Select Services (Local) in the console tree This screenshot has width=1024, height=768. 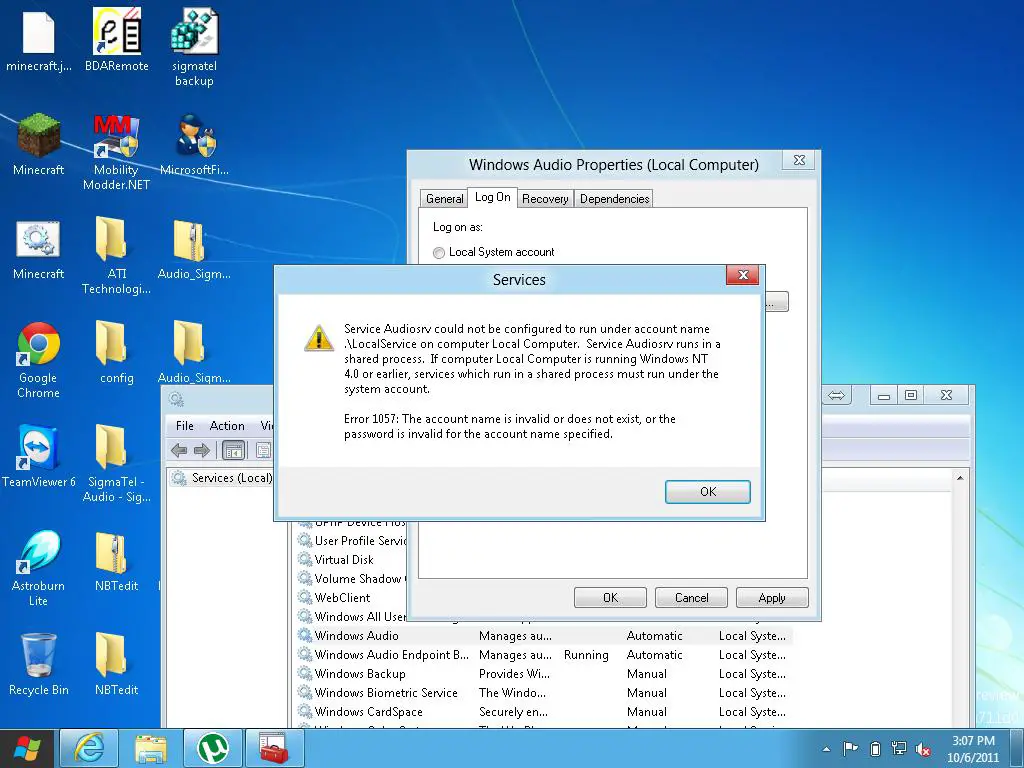coord(222,478)
